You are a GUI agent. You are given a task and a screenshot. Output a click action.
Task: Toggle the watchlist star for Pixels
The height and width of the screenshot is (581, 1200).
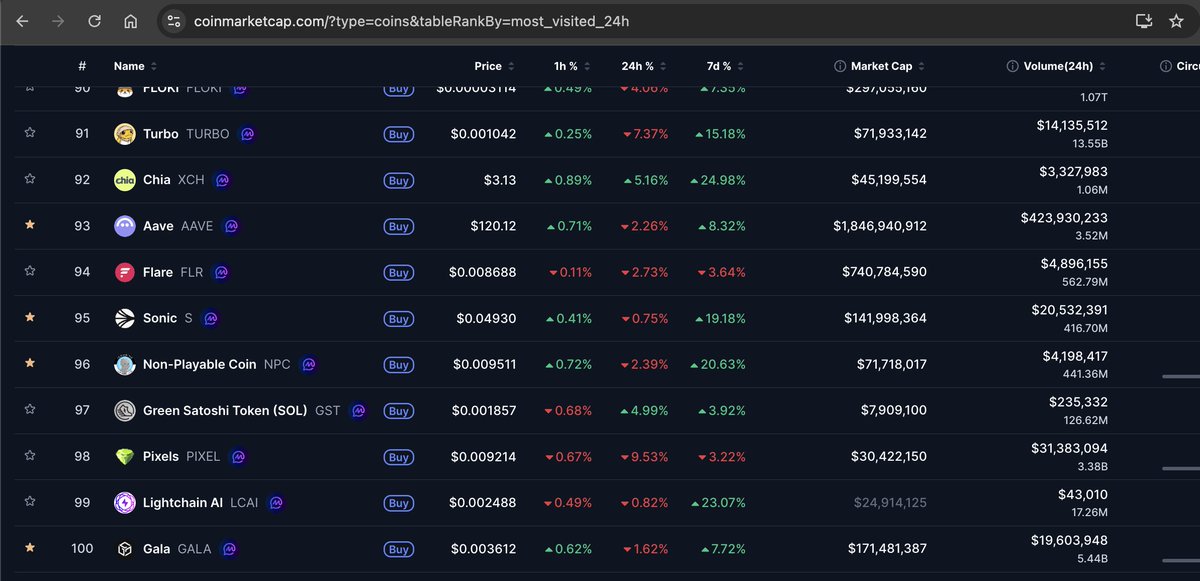tap(29, 456)
